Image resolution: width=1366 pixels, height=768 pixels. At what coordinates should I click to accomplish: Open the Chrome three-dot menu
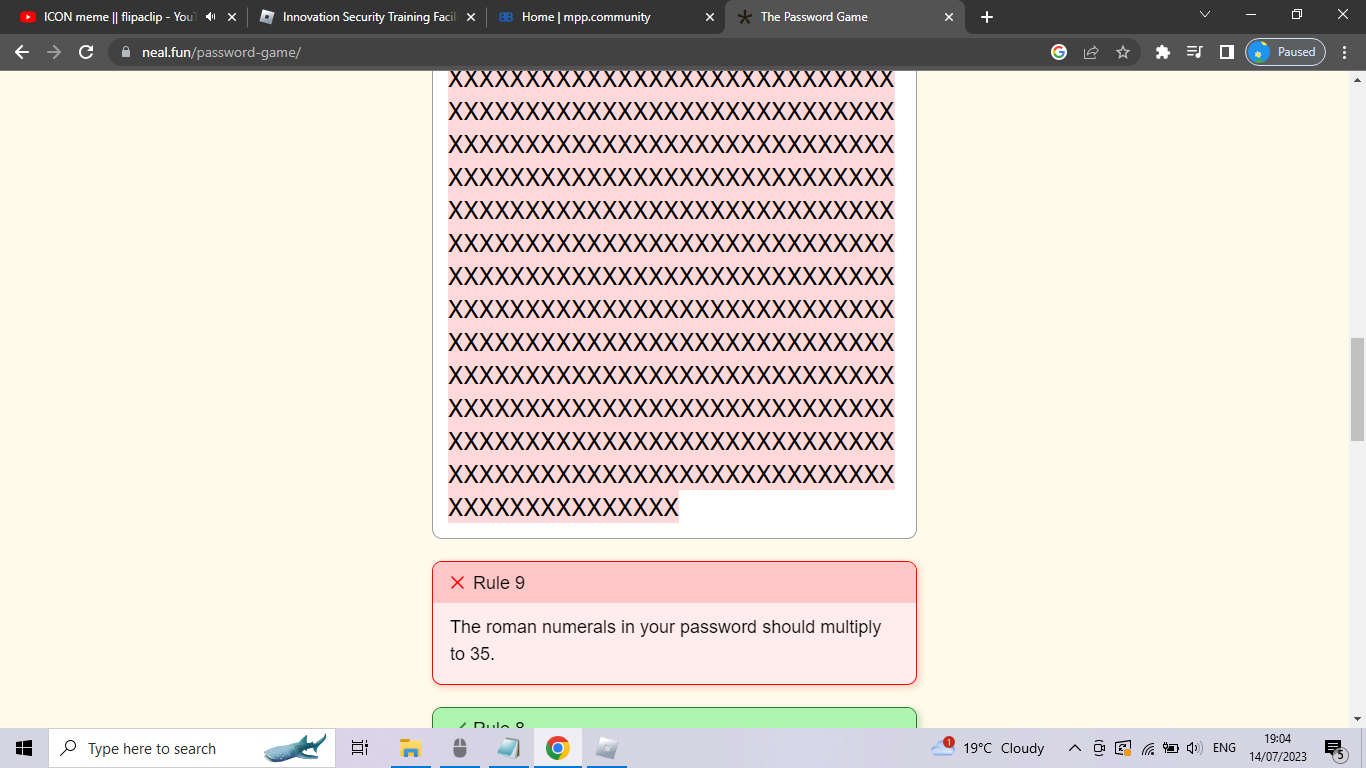pyautogui.click(x=1345, y=52)
